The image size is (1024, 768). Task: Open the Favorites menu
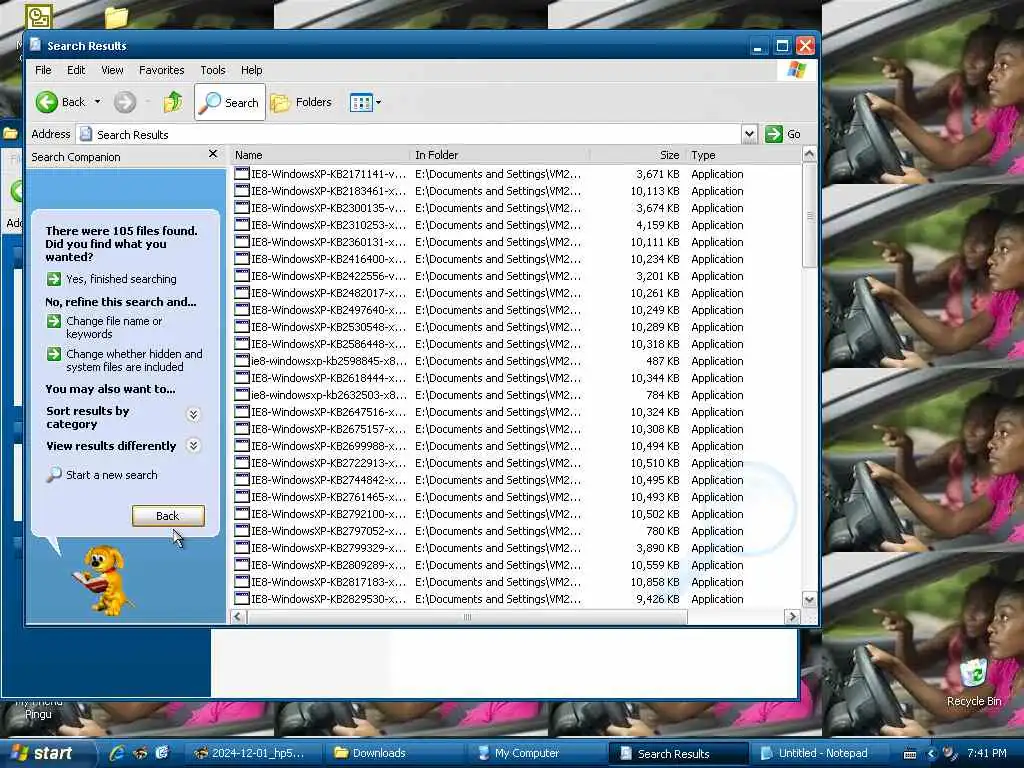161,70
